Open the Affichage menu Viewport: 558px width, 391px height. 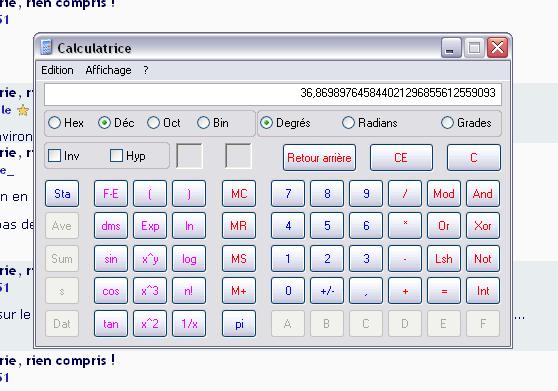(108, 70)
